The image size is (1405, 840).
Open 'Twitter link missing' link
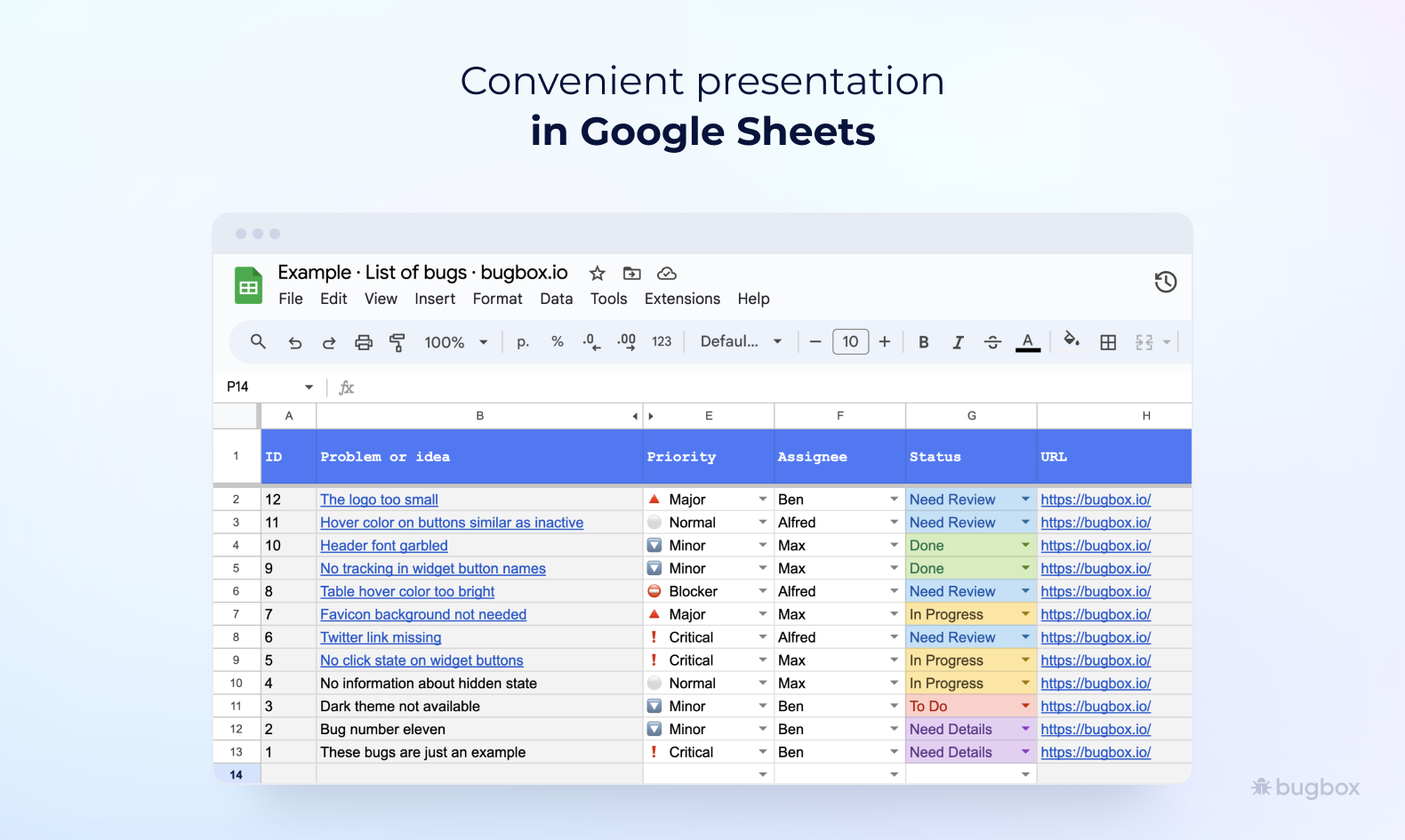coord(381,637)
